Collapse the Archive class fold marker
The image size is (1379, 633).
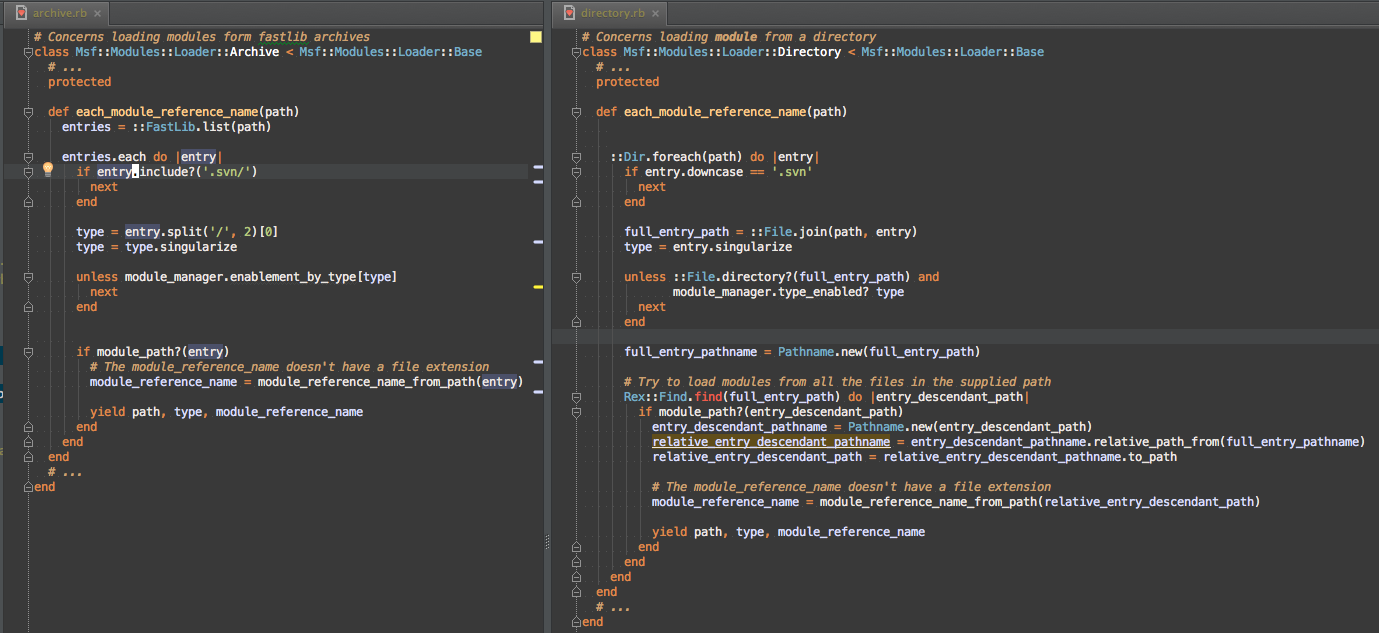[x=28, y=52]
